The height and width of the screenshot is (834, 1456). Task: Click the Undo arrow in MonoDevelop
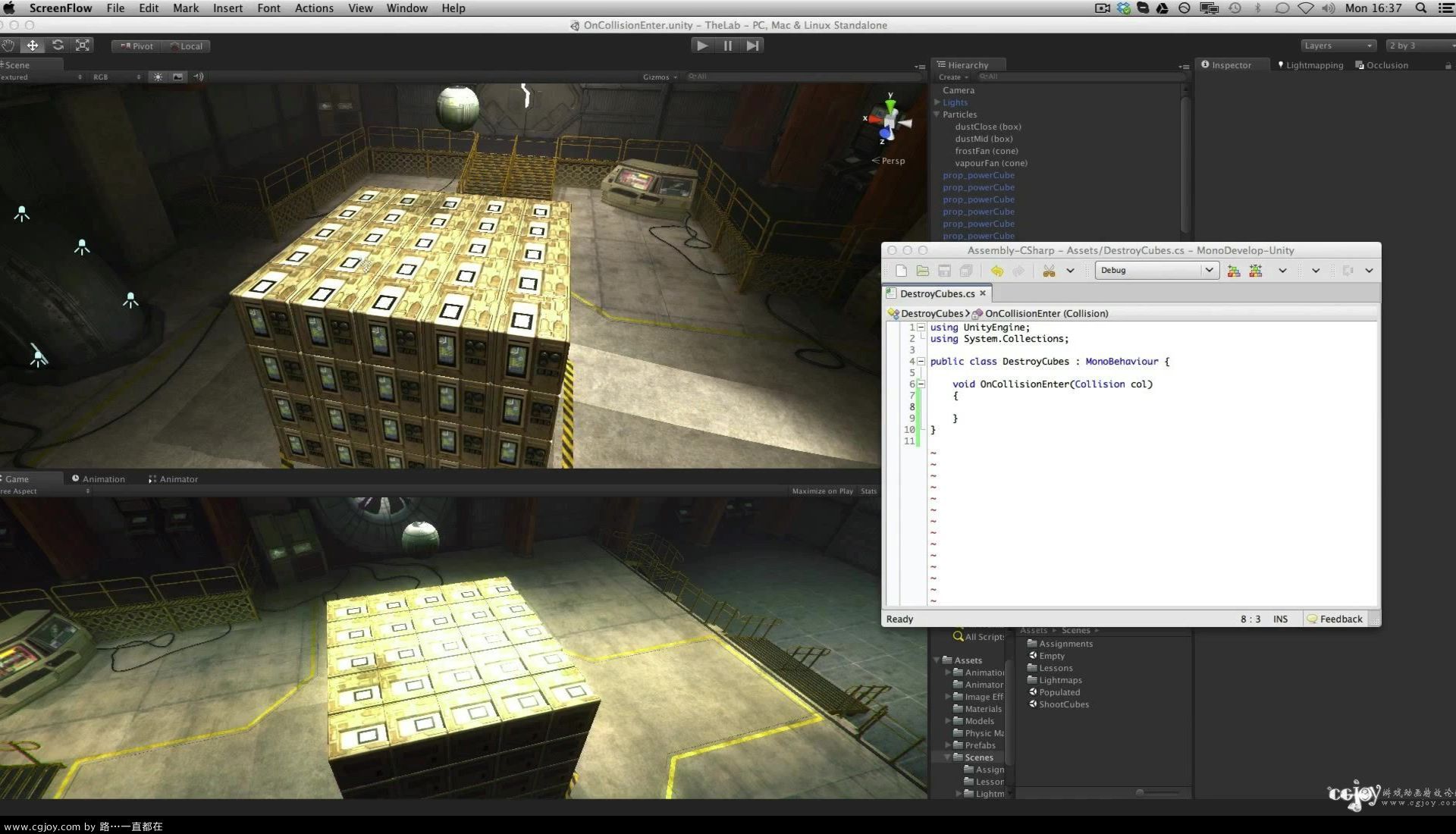click(x=997, y=271)
